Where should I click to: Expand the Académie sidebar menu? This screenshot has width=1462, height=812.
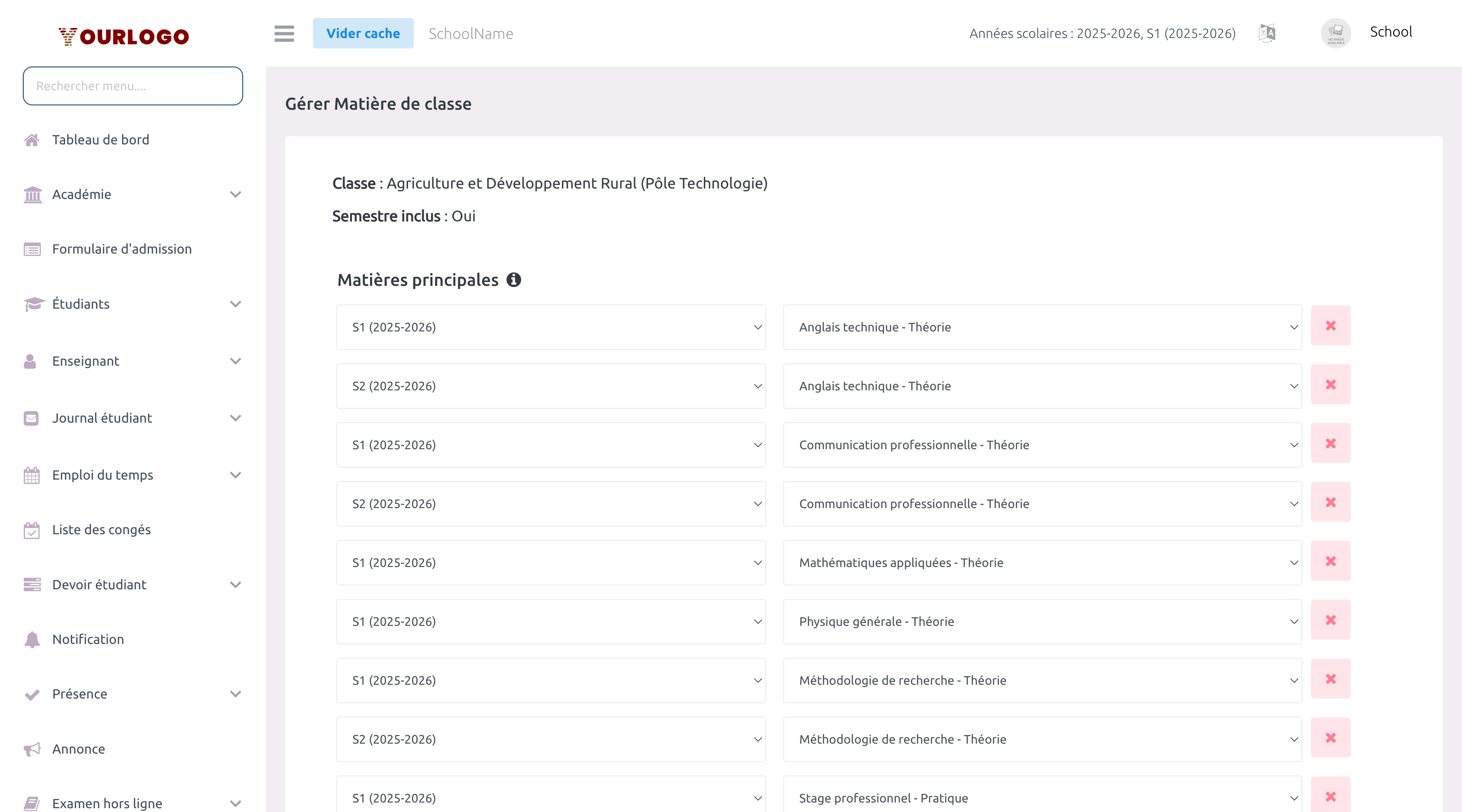132,195
